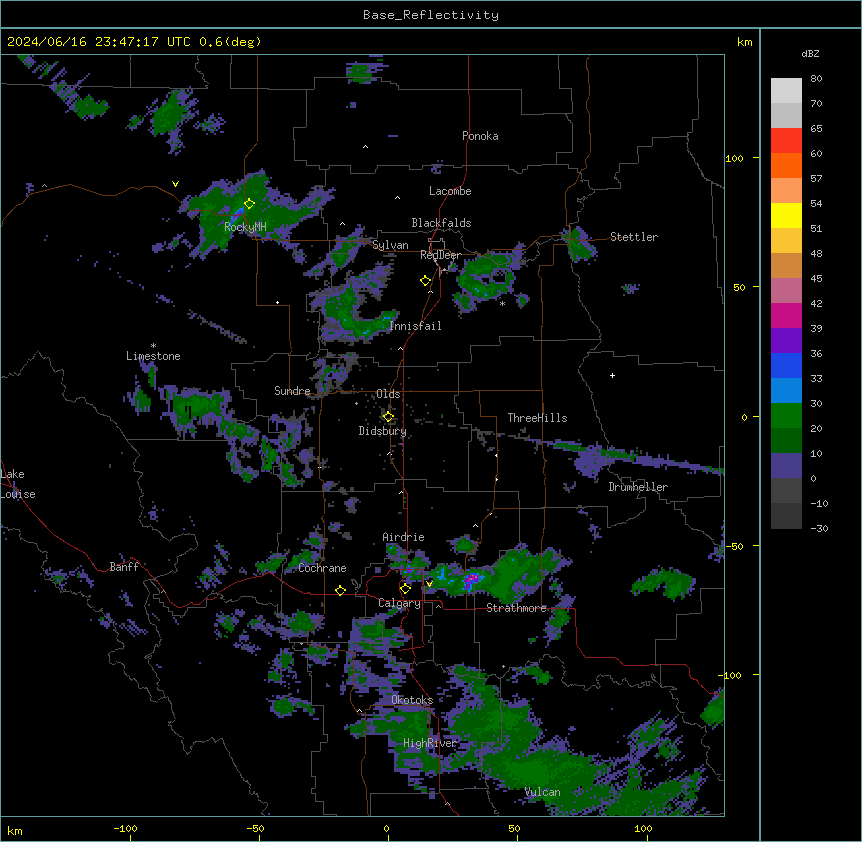Click the Strathmore town label
The width and height of the screenshot is (862, 842).
click(x=516, y=608)
